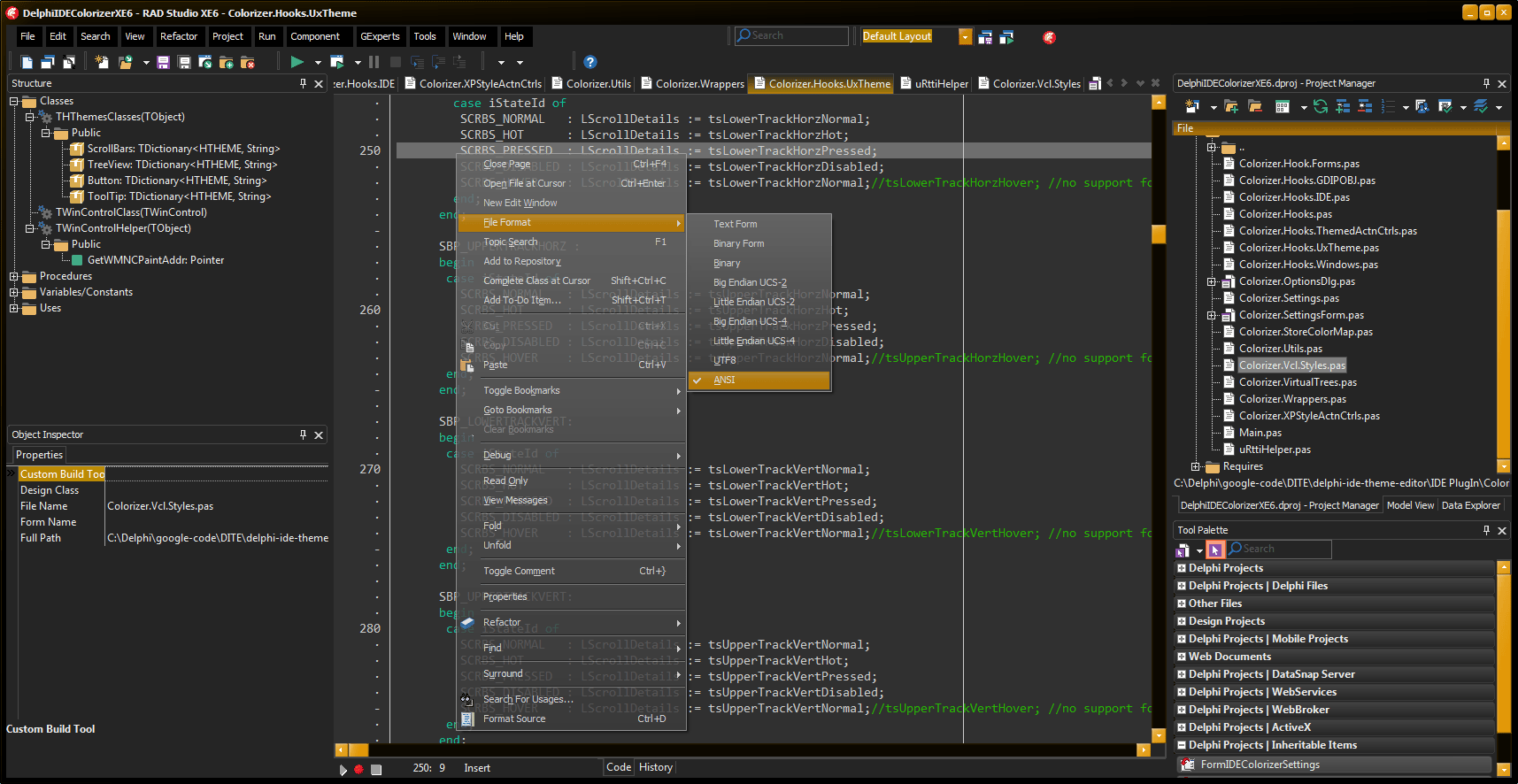
Task: Click the New Items icon in main toolbar
Action: 102,62
